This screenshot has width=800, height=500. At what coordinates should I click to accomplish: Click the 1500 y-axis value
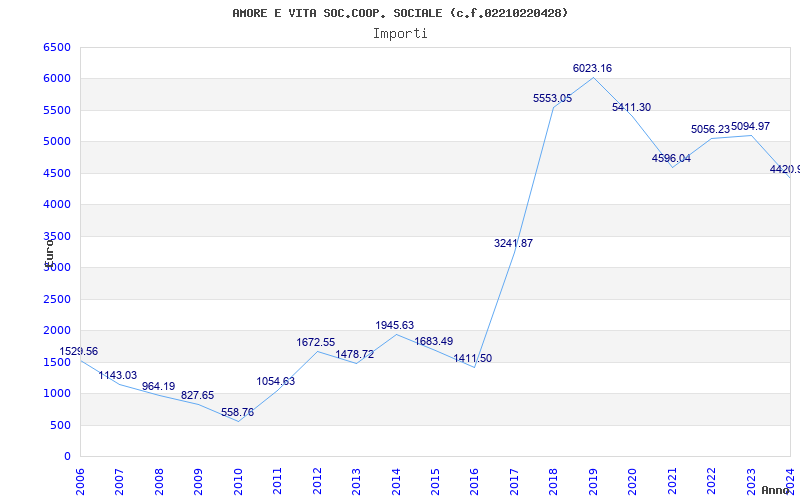tap(57, 362)
